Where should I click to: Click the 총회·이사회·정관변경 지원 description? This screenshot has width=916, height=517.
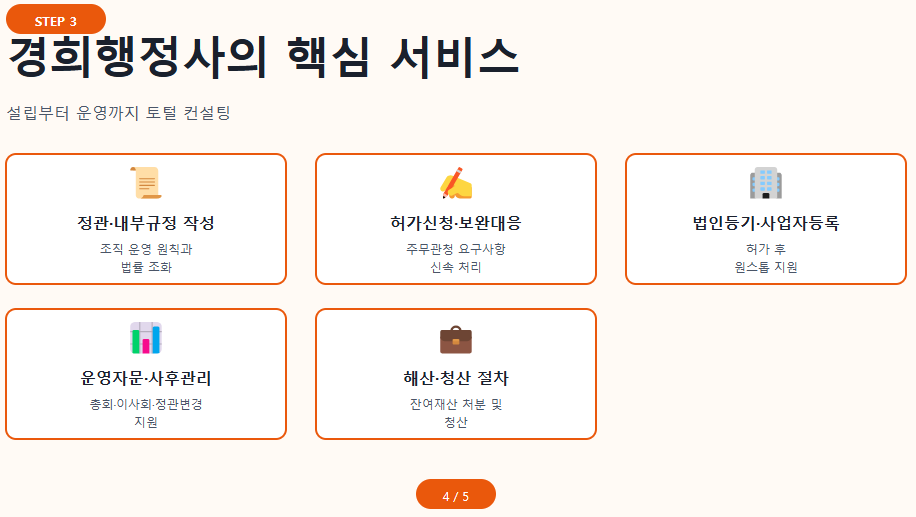pyautogui.click(x=146, y=413)
